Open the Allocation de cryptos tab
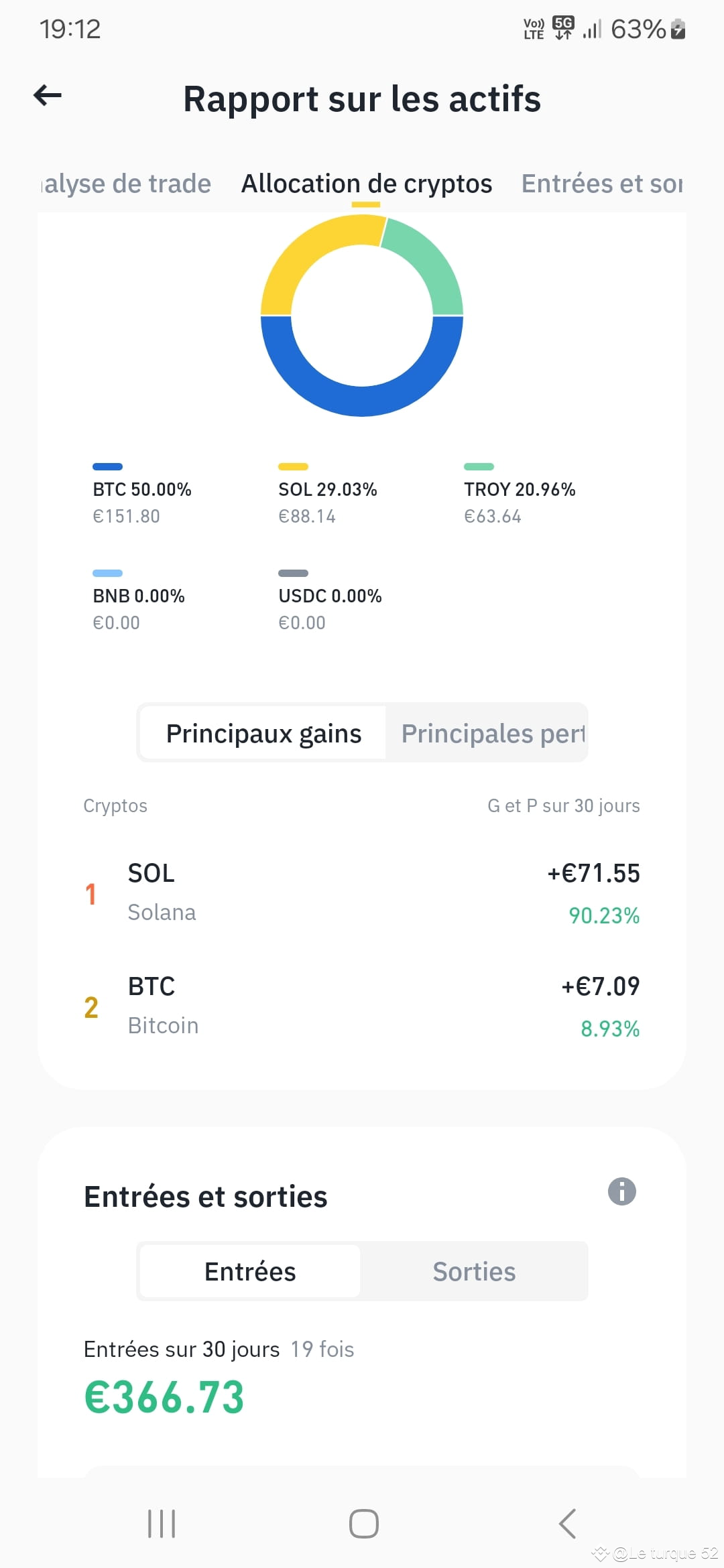This screenshot has width=724, height=1568. [x=367, y=184]
